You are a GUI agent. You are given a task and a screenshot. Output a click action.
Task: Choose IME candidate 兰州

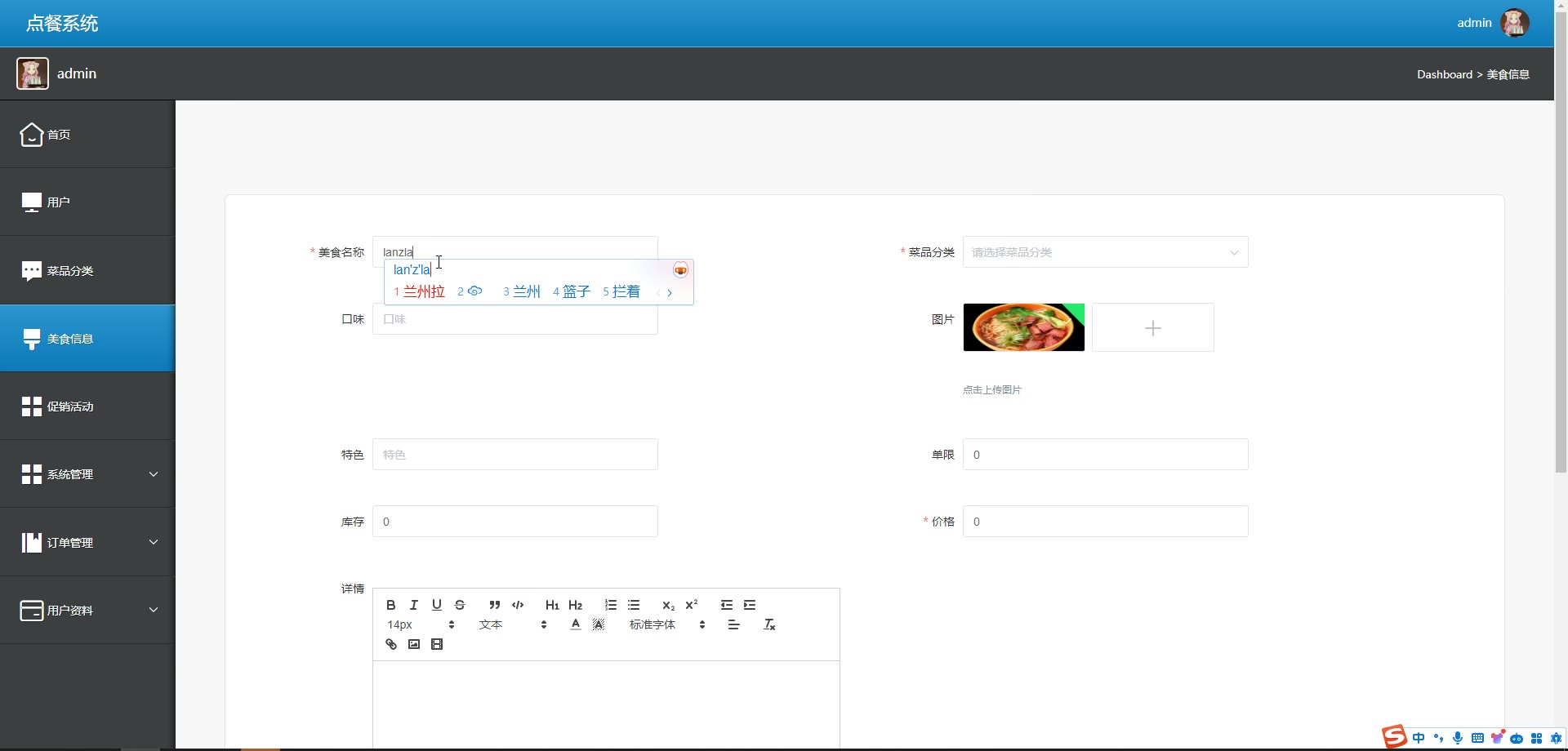[x=522, y=291]
